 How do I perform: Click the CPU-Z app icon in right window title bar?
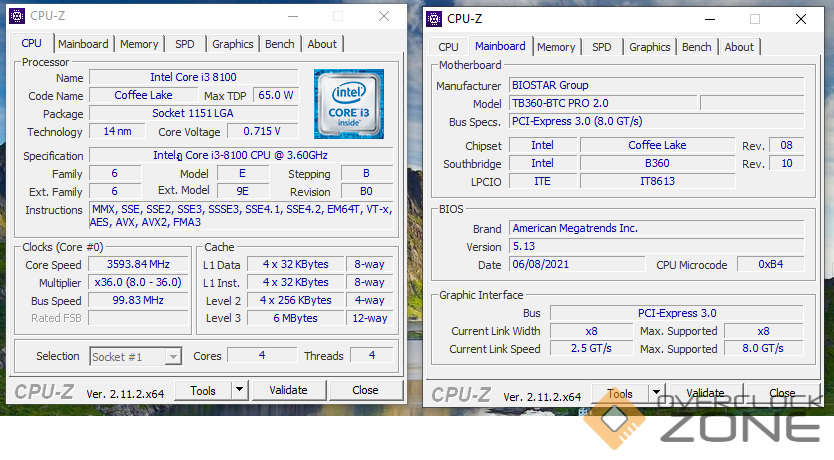point(433,18)
